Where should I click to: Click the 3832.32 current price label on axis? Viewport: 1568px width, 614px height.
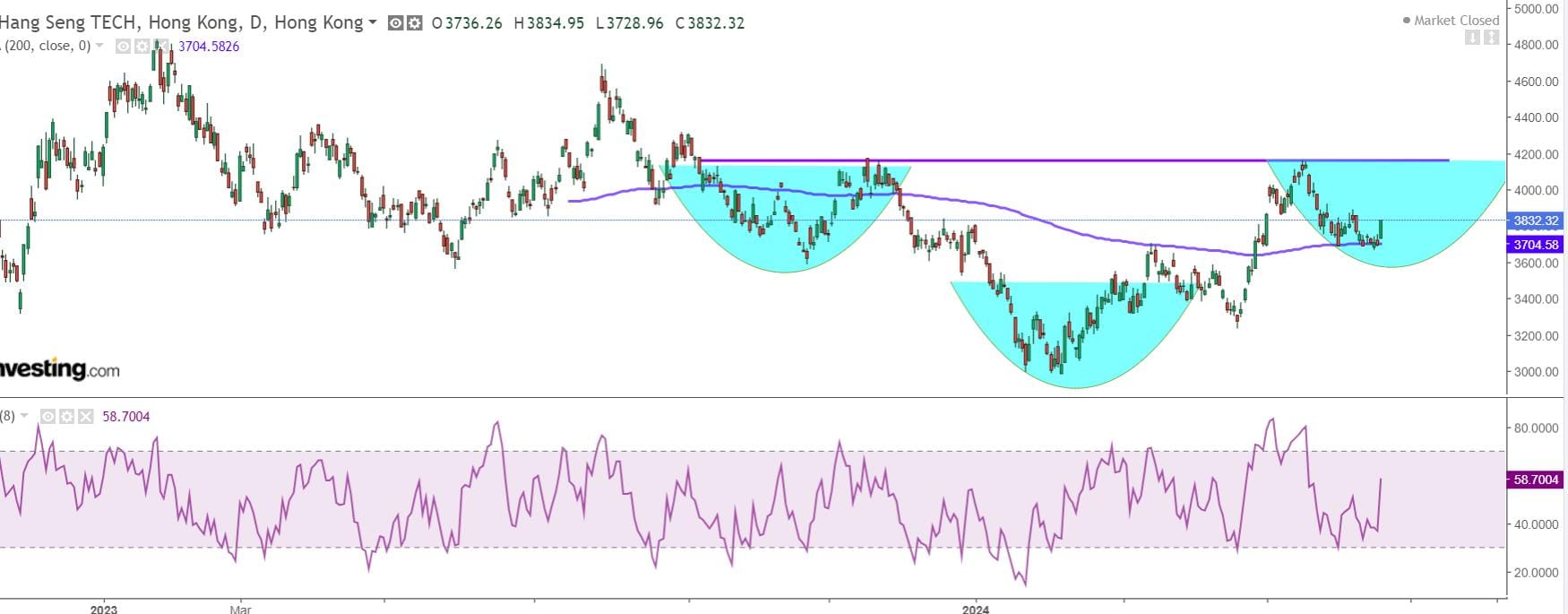click(x=1536, y=221)
